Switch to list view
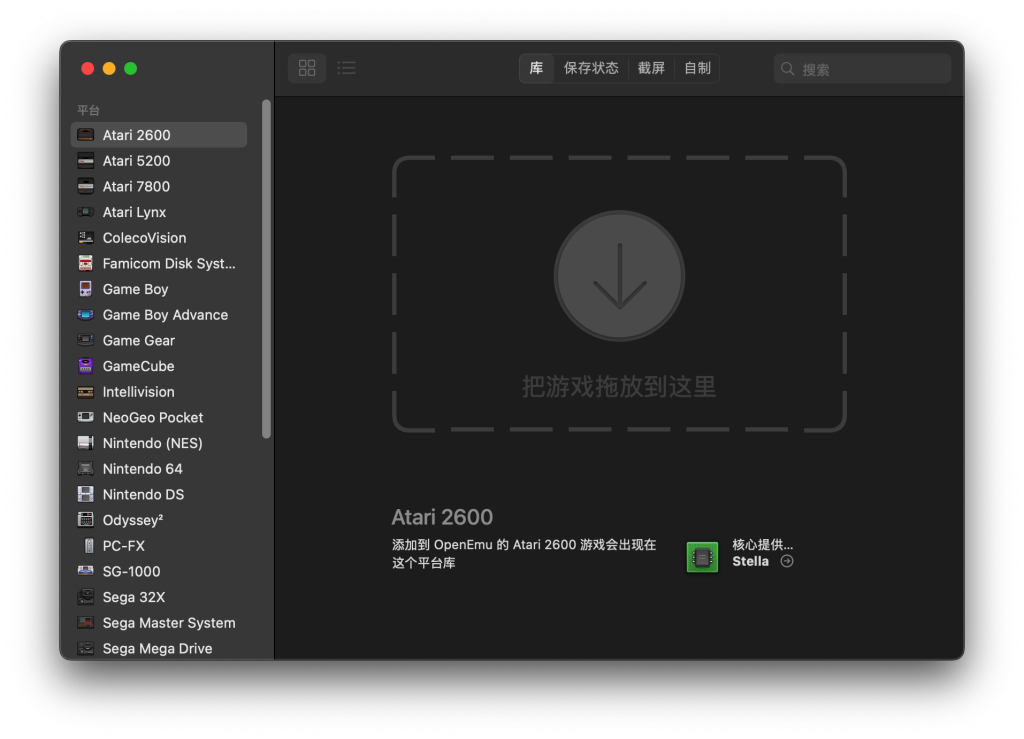 tap(346, 68)
